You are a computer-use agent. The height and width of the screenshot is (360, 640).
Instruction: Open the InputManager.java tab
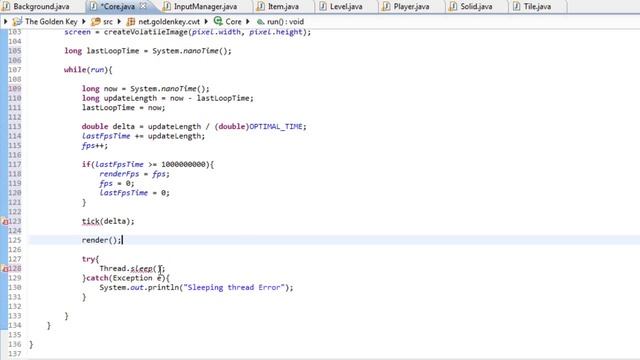point(205,7)
